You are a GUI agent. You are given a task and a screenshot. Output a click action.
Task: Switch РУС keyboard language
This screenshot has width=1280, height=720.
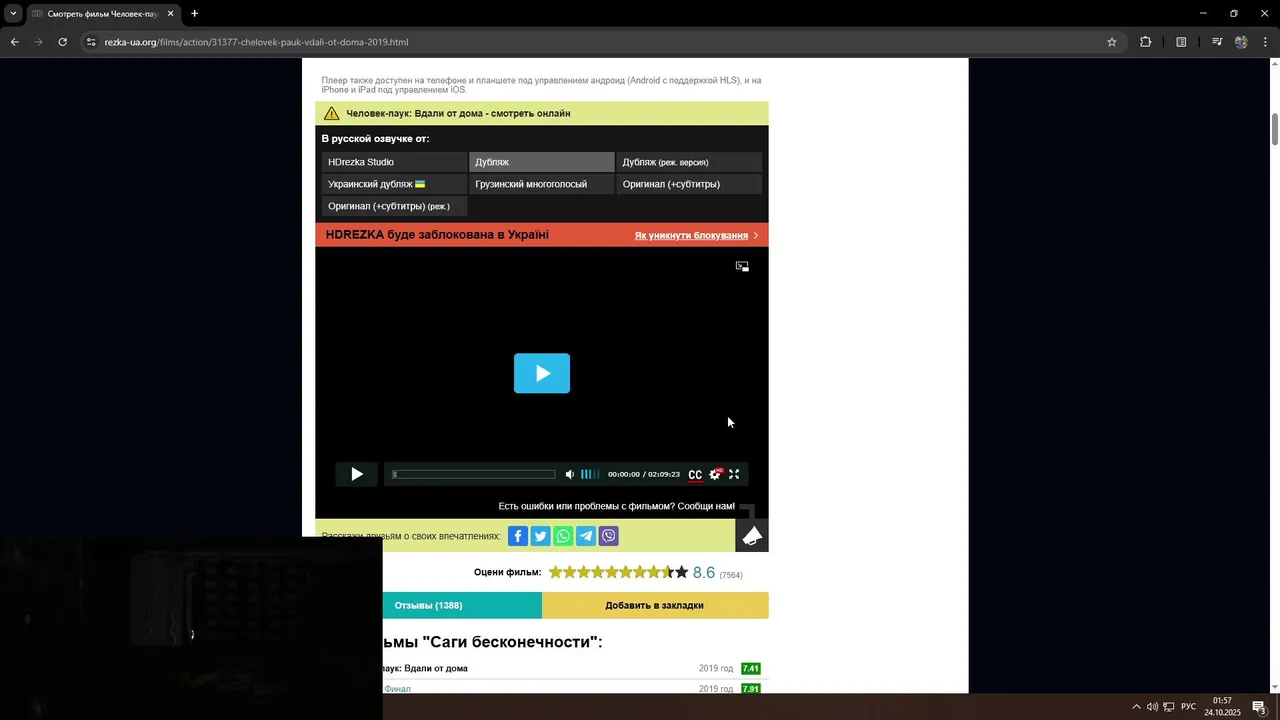pos(1188,707)
